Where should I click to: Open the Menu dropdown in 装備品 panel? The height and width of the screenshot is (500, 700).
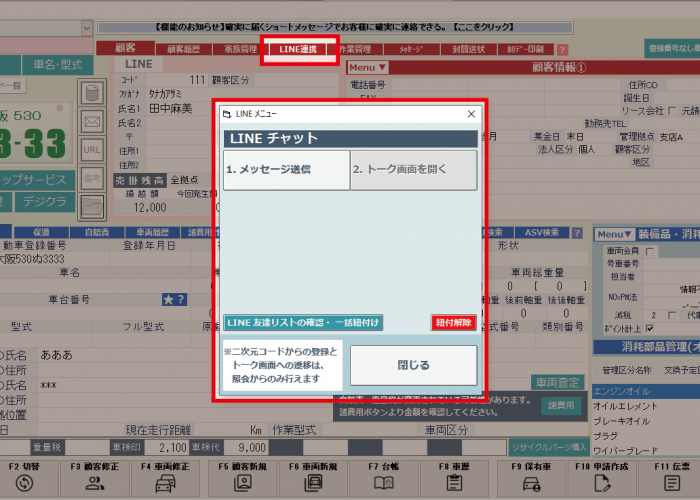[x=614, y=234]
